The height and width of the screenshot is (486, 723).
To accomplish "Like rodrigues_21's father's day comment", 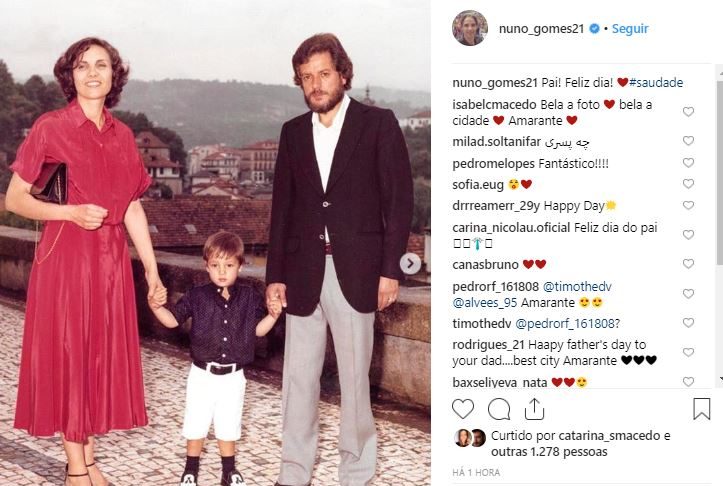I will tap(688, 353).
